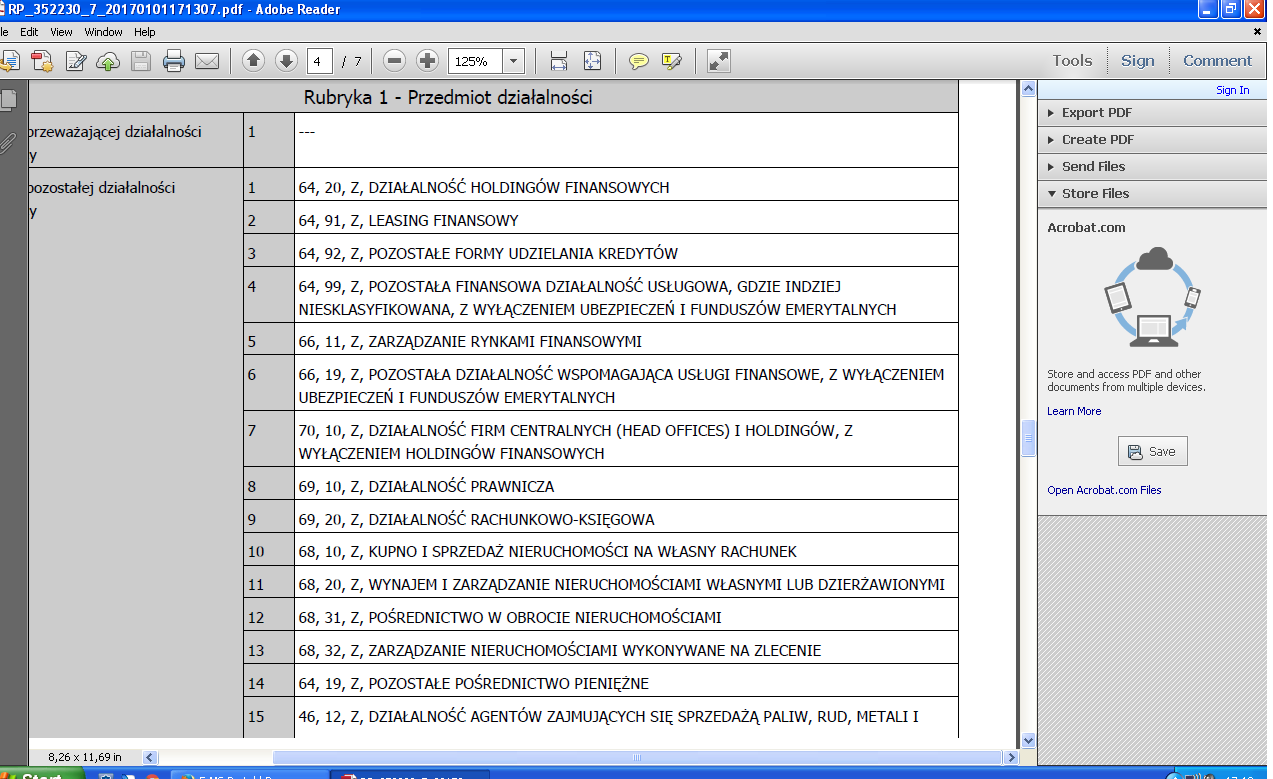Viewport: 1273px width, 779px height.
Task: Zoom out using the minus button
Action: click(x=395, y=61)
